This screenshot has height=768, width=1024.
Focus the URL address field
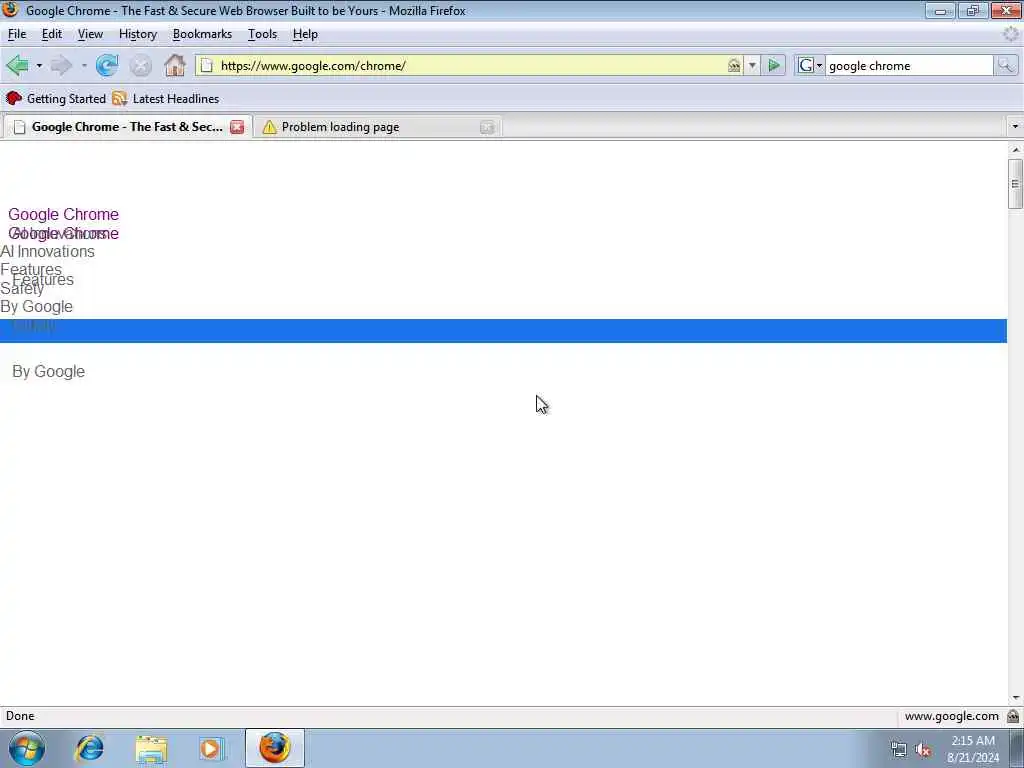tap(470, 65)
